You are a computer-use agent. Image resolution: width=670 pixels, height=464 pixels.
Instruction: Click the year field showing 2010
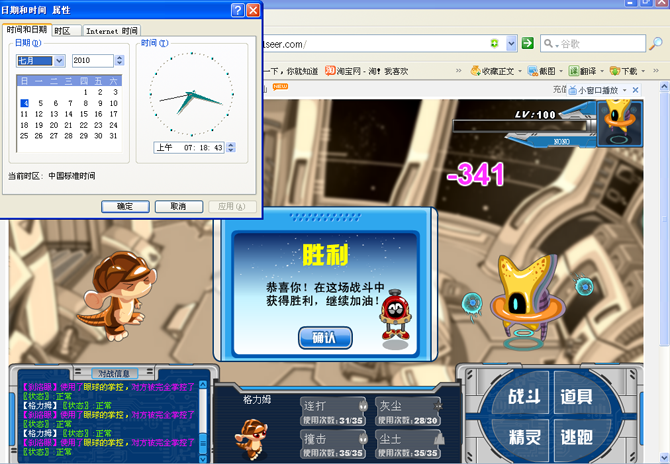point(93,61)
